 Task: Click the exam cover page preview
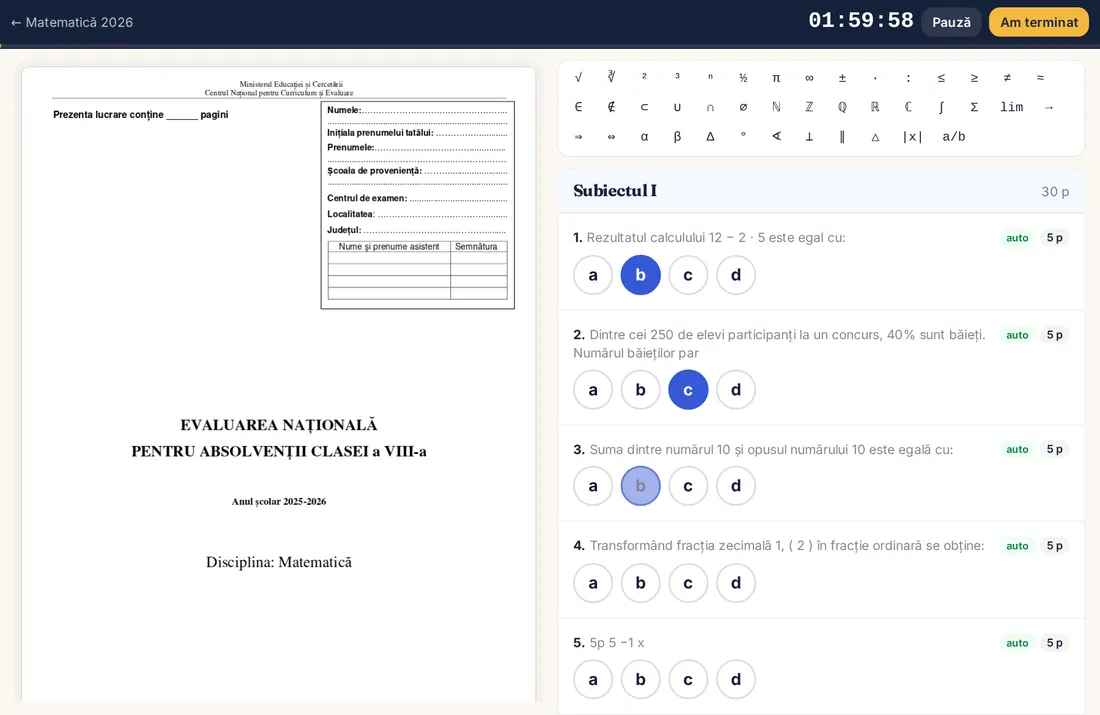tap(279, 385)
